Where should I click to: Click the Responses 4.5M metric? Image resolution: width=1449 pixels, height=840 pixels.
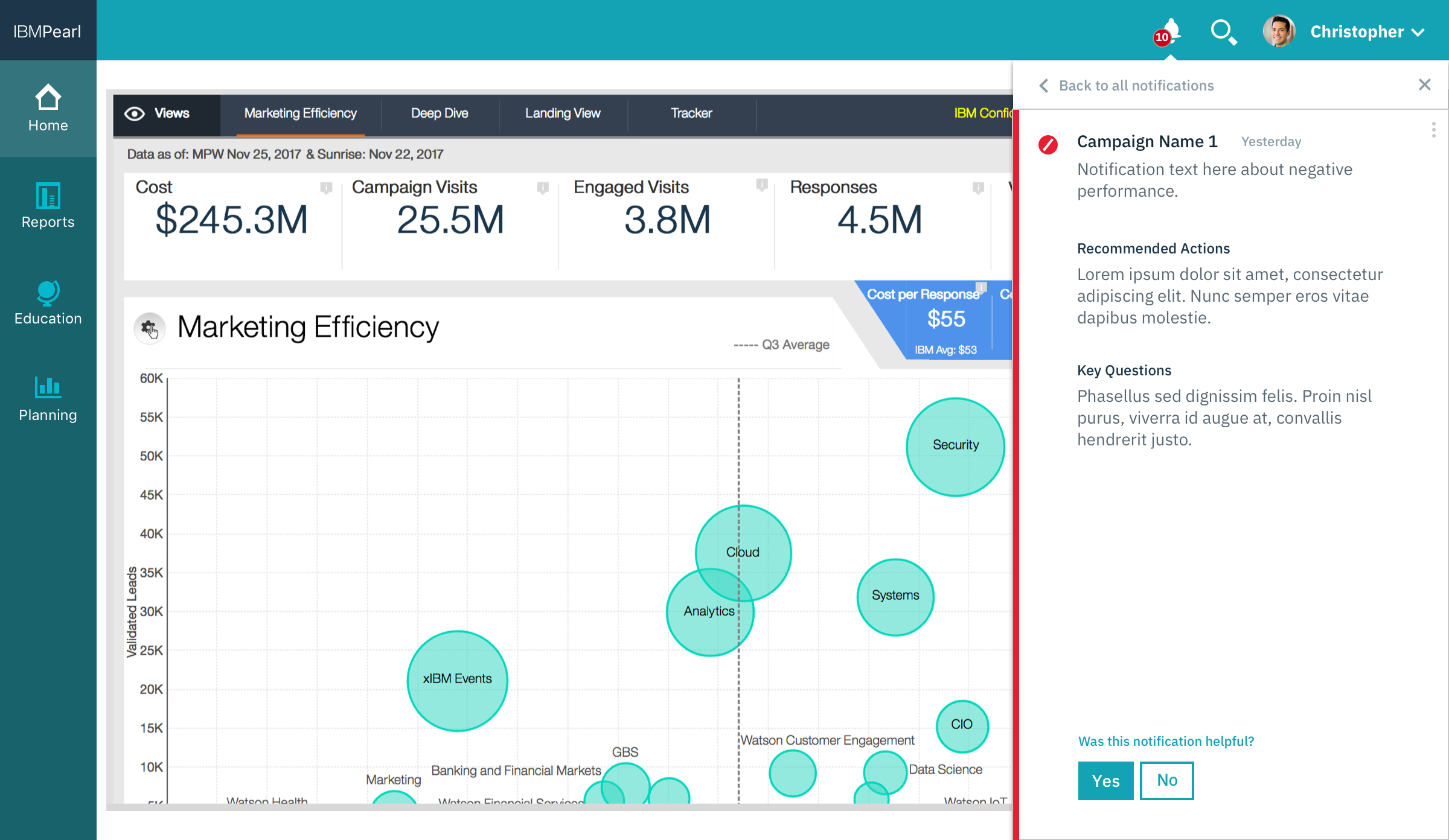[880, 220]
